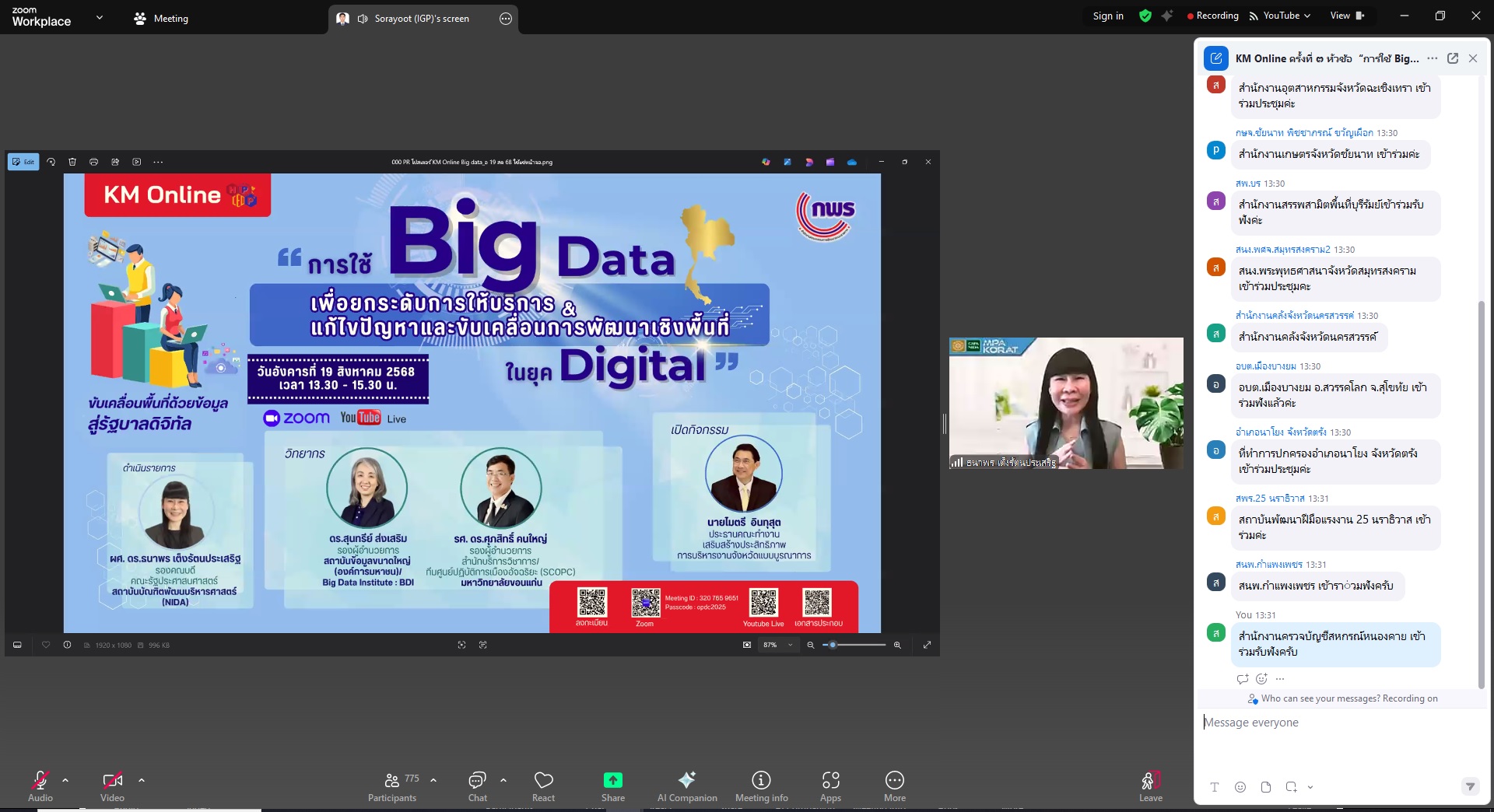Open See more ellipsis in Photos toolbar

pyautogui.click(x=158, y=162)
